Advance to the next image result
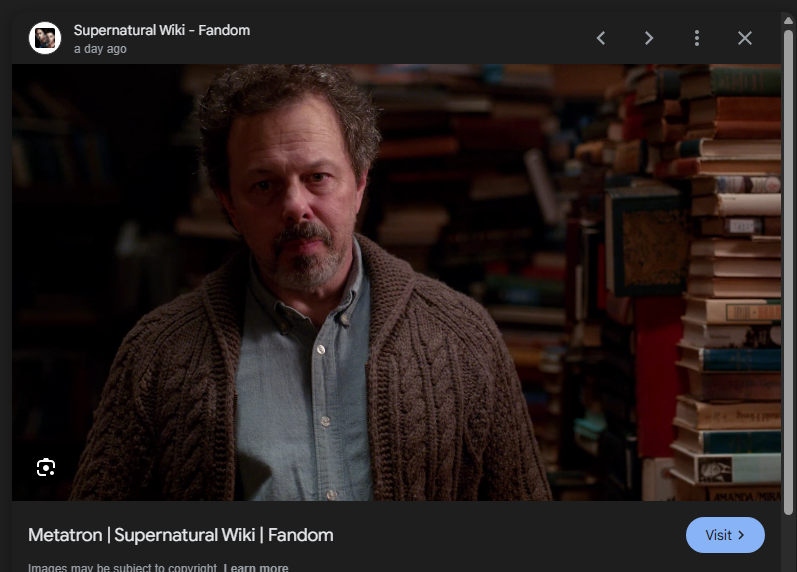The height and width of the screenshot is (572, 797). click(x=649, y=38)
